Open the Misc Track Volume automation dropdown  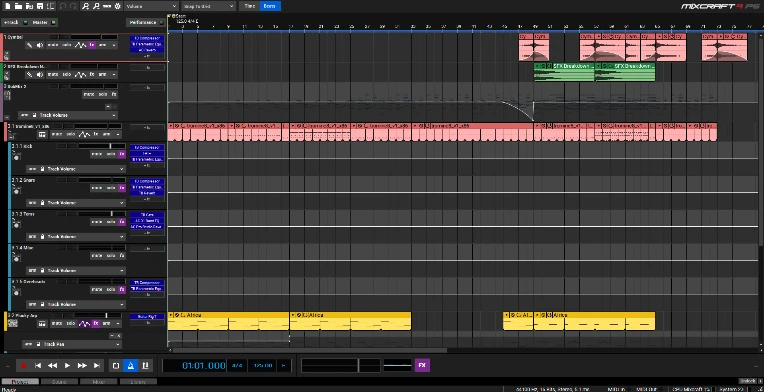(76, 270)
